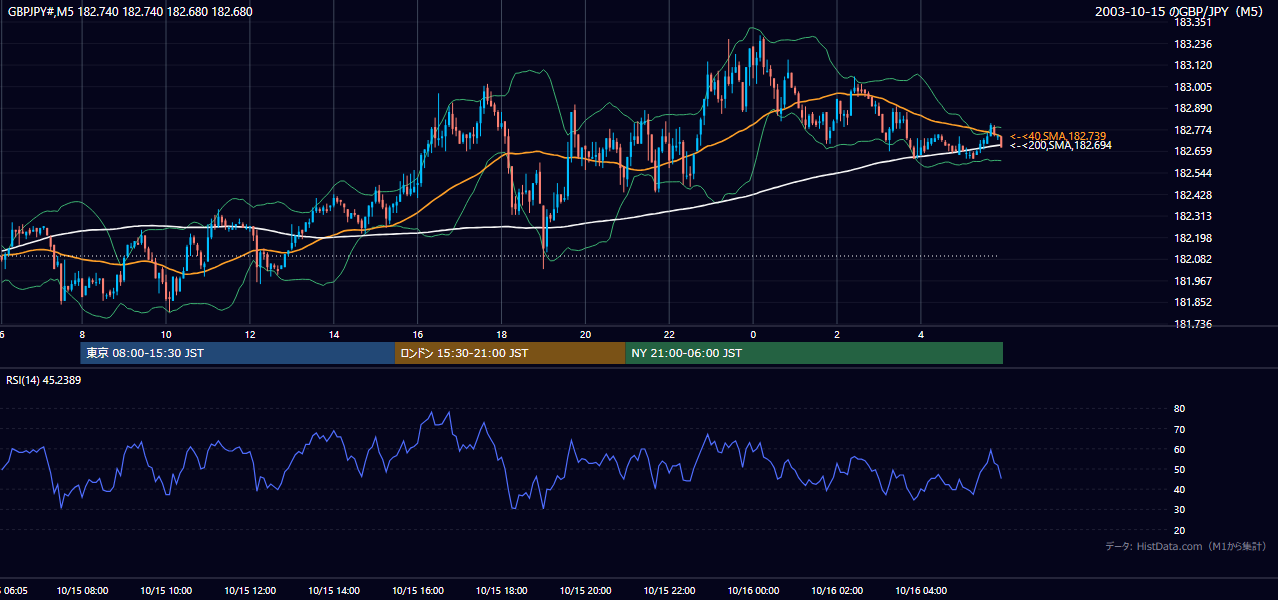Click hour tick 18 under the price chart
Image resolution: width=1278 pixels, height=600 pixels.
click(x=501, y=335)
